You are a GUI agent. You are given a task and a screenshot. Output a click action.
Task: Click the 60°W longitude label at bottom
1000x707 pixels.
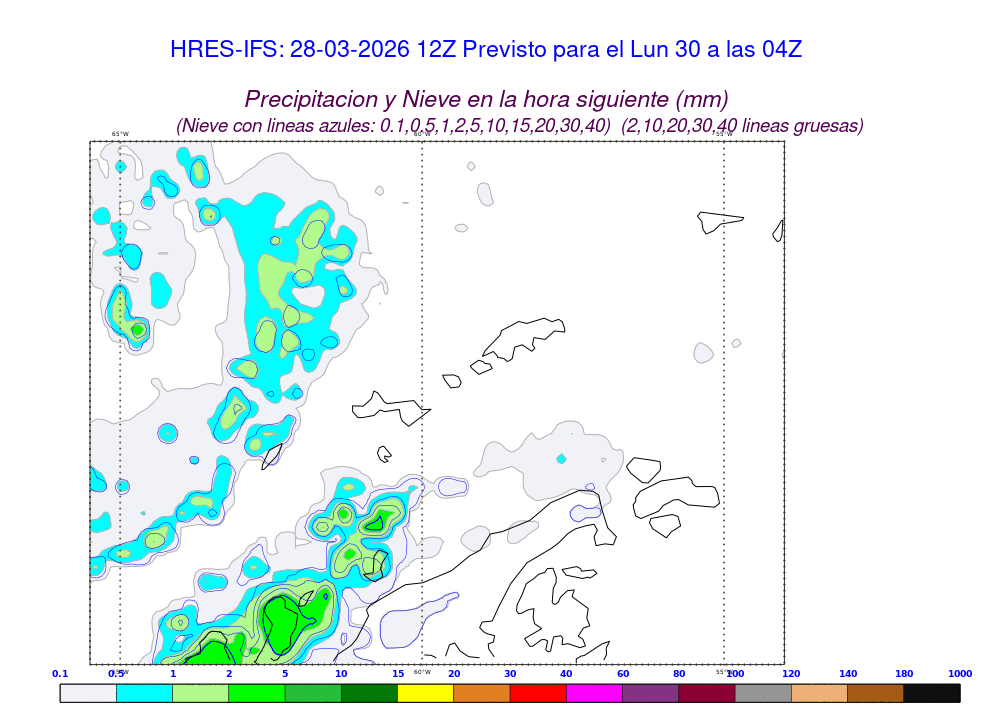pos(422,672)
